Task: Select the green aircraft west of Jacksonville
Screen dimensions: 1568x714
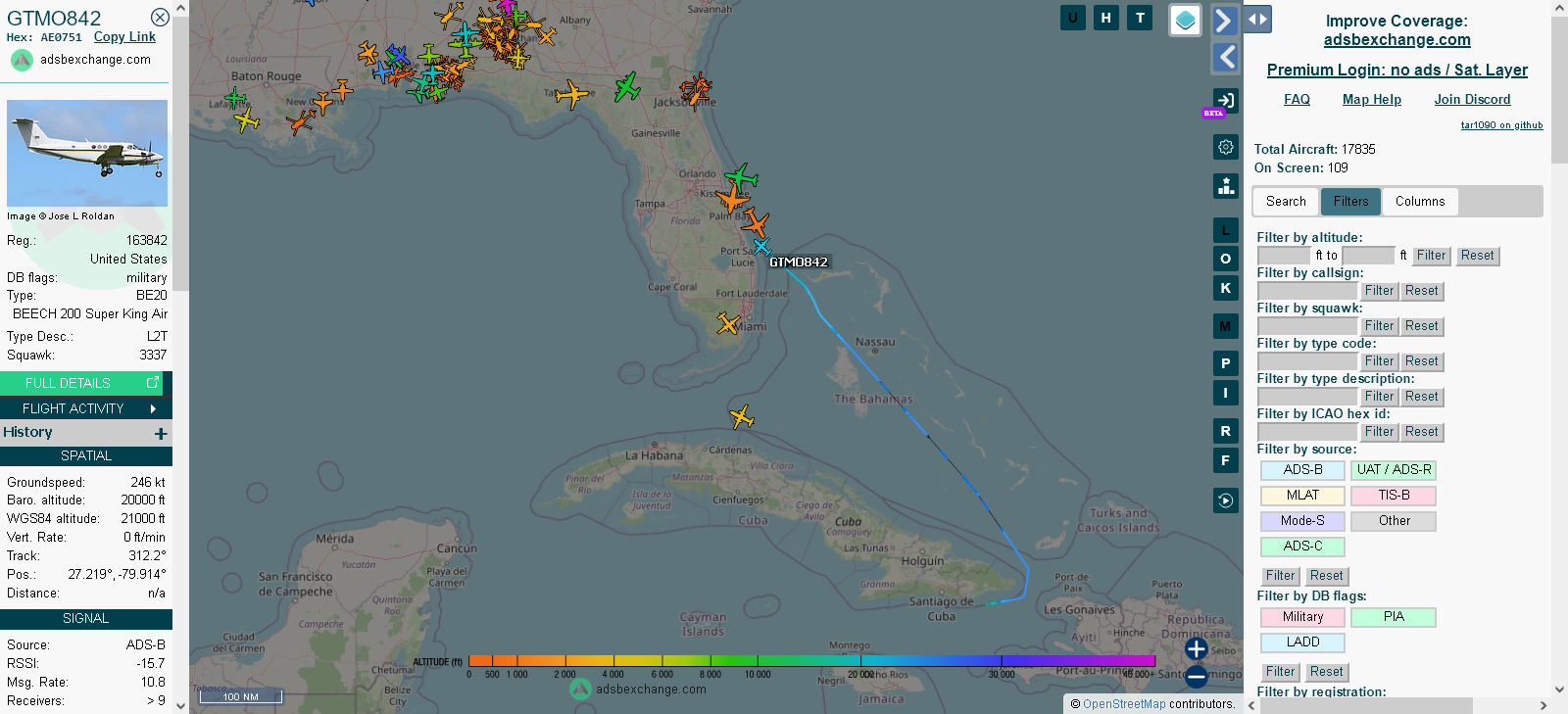Action: pos(627,87)
